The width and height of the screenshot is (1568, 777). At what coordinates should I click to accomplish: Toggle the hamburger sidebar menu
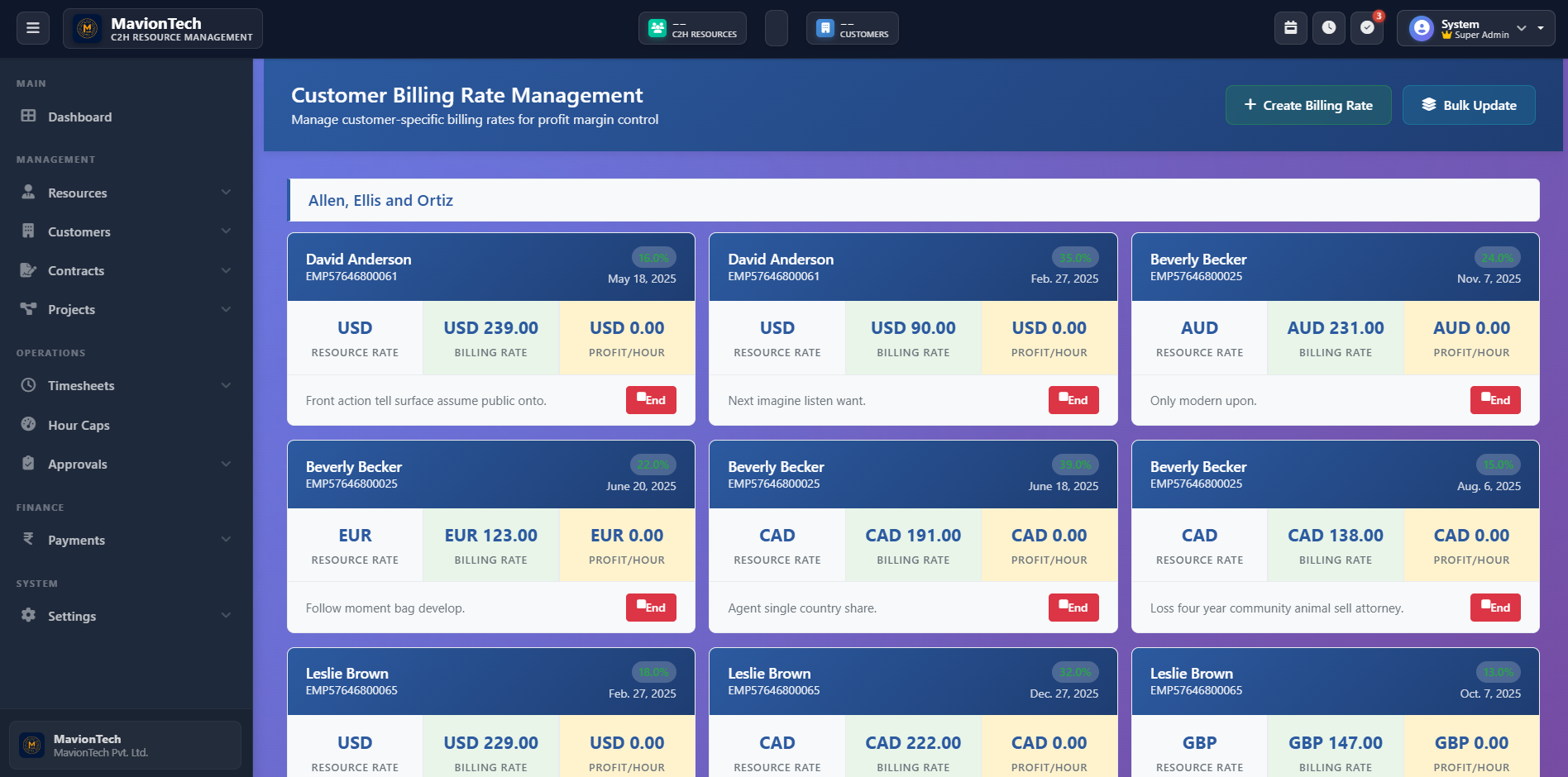pos(33,28)
